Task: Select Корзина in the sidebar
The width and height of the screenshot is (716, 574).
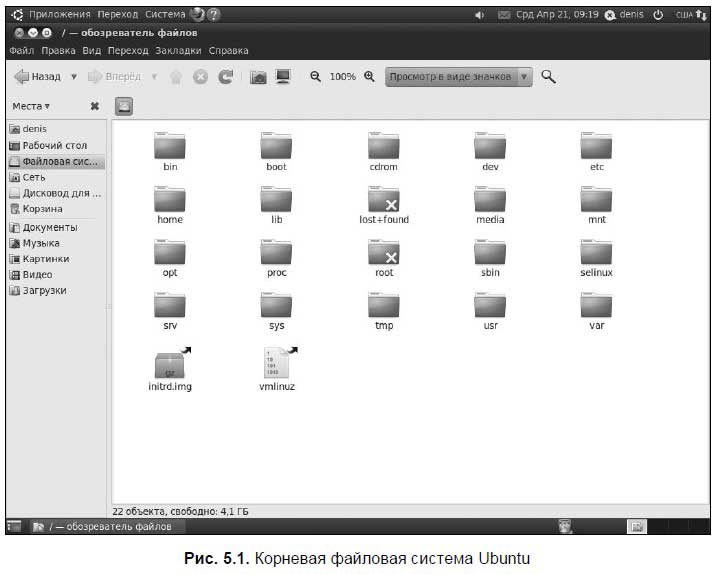Action: coord(42,209)
